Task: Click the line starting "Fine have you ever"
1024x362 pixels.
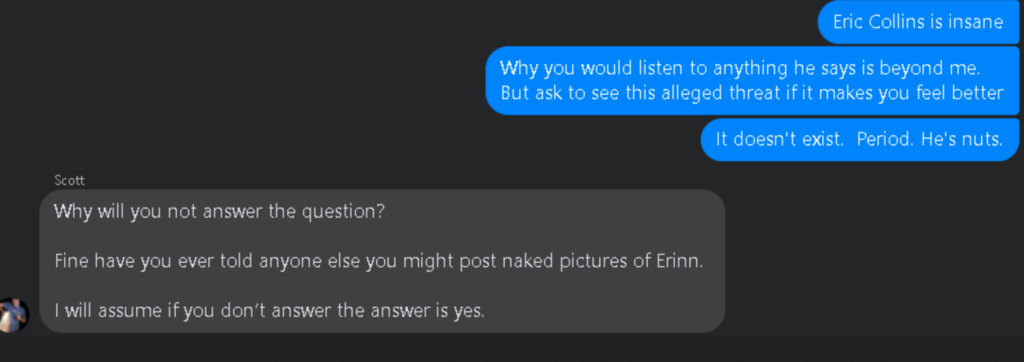Action: (379, 261)
